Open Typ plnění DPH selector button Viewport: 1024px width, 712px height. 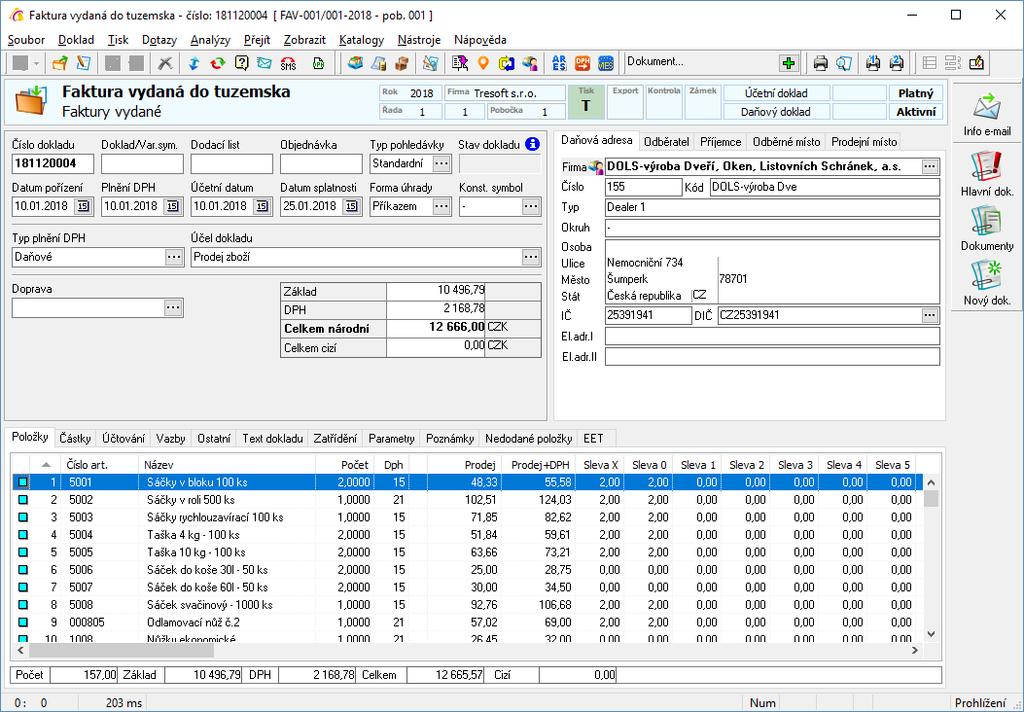point(174,257)
